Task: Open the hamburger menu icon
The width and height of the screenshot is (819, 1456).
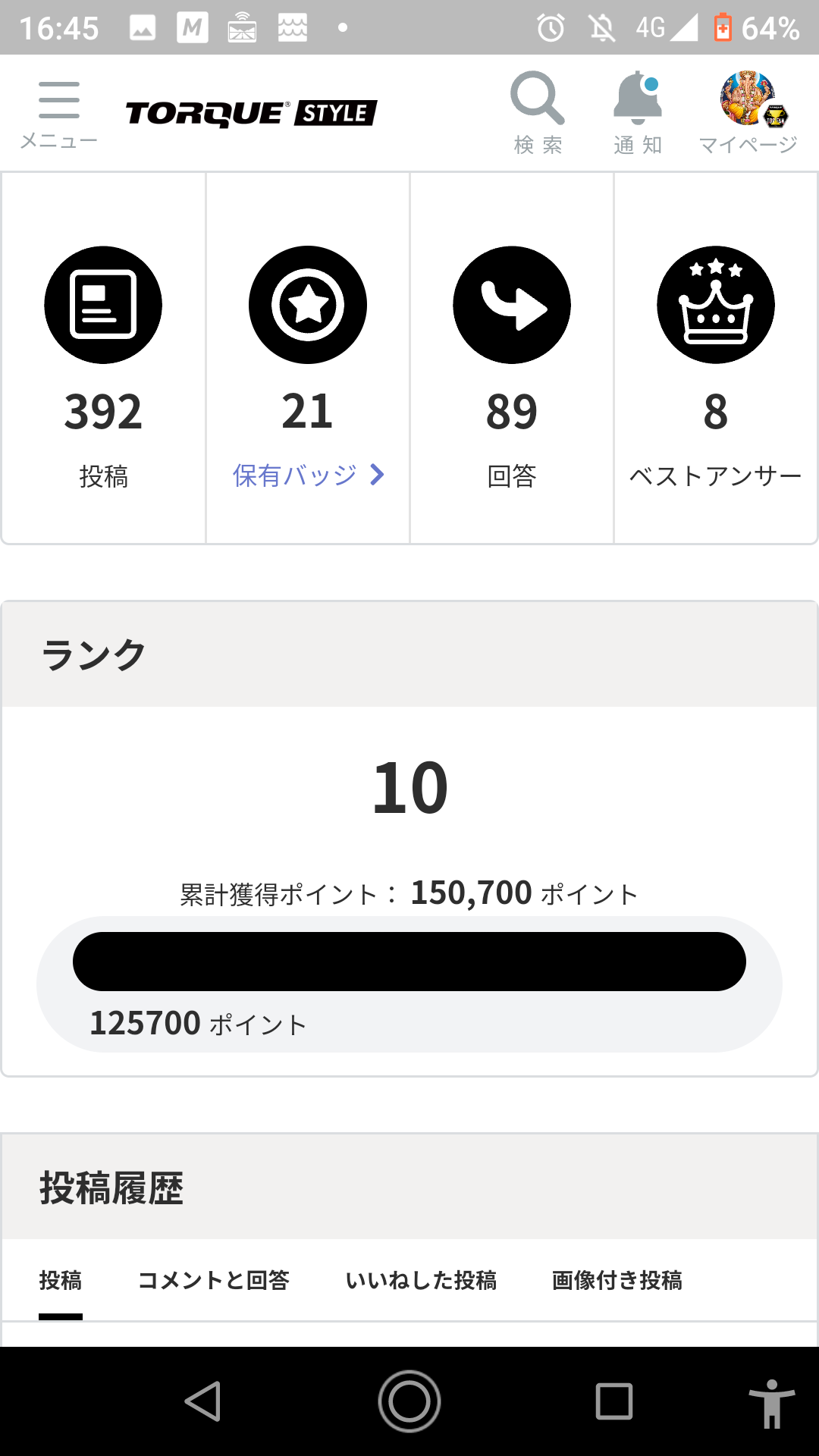Action: coord(58,101)
